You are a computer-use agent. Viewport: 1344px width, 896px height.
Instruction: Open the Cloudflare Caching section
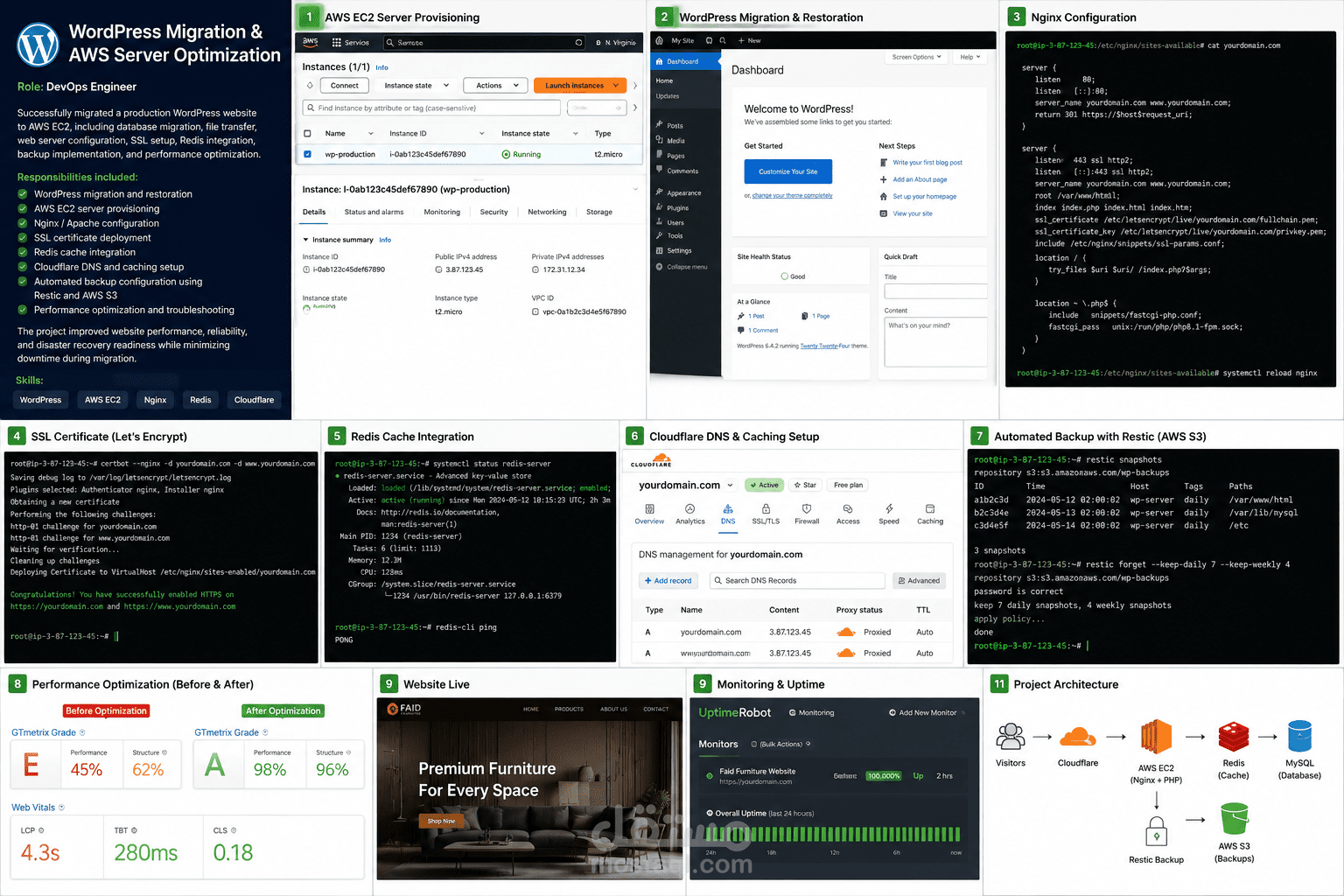930,514
